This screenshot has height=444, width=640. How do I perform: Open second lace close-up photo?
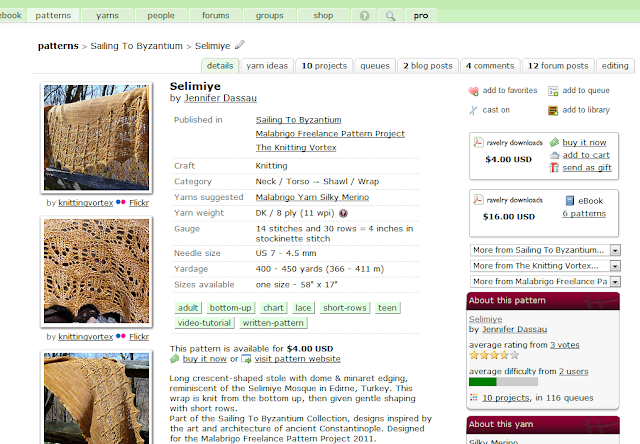pos(96,271)
